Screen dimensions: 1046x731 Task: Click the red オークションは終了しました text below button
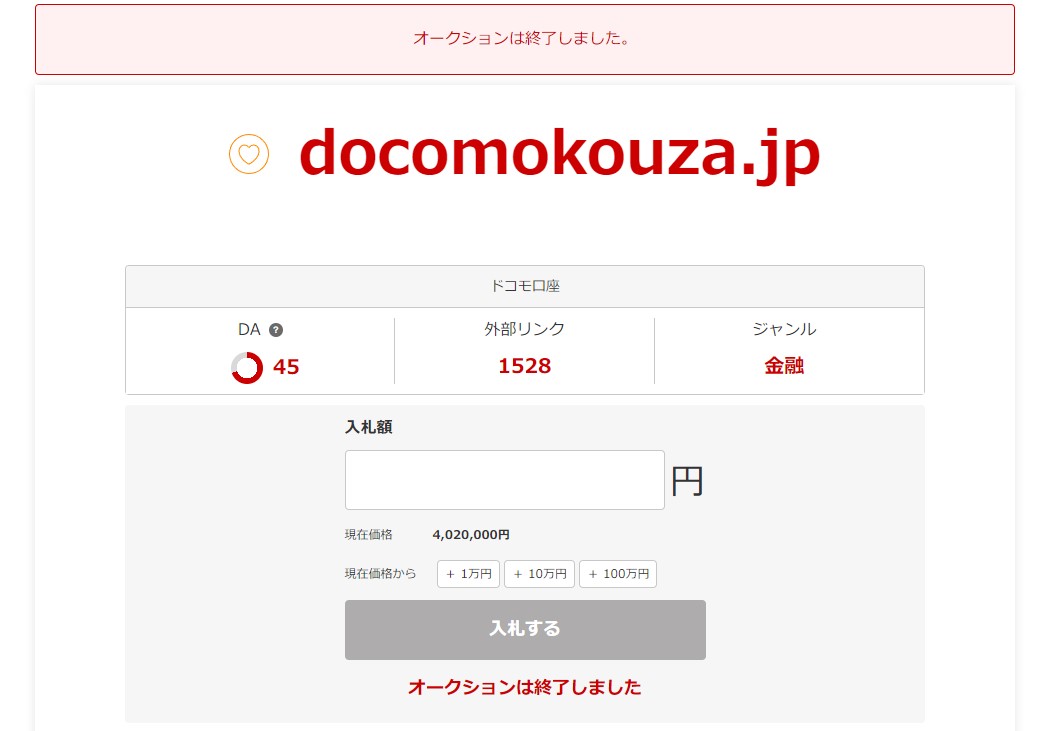pyautogui.click(x=525, y=687)
